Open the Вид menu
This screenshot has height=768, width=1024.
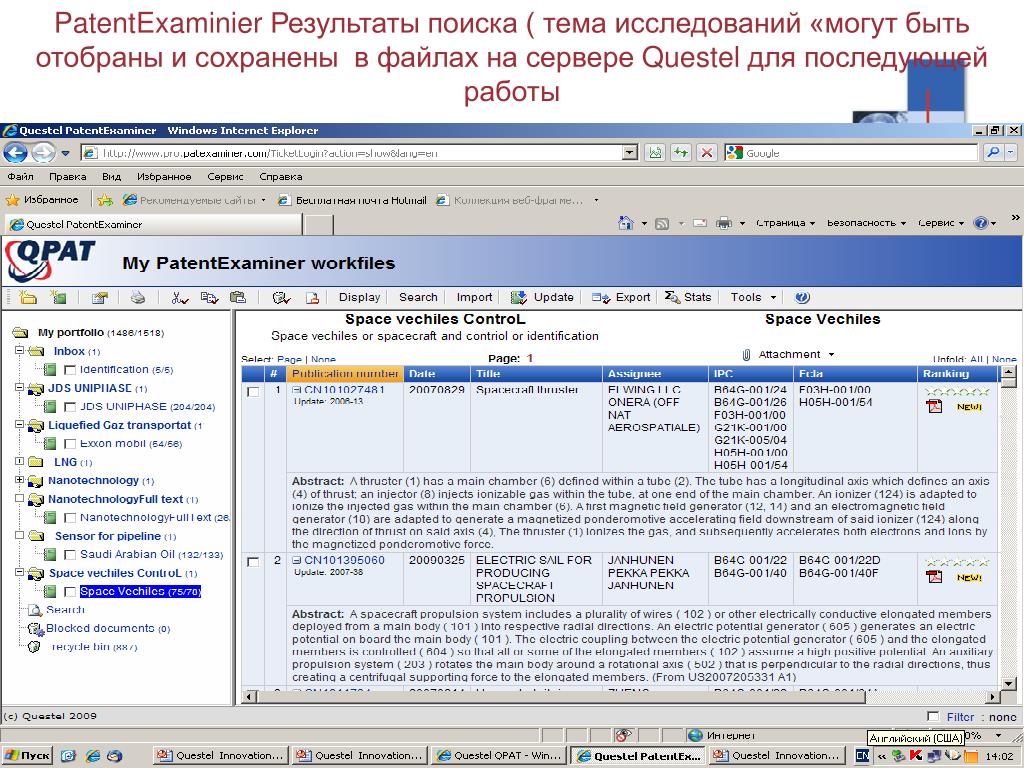(112, 176)
